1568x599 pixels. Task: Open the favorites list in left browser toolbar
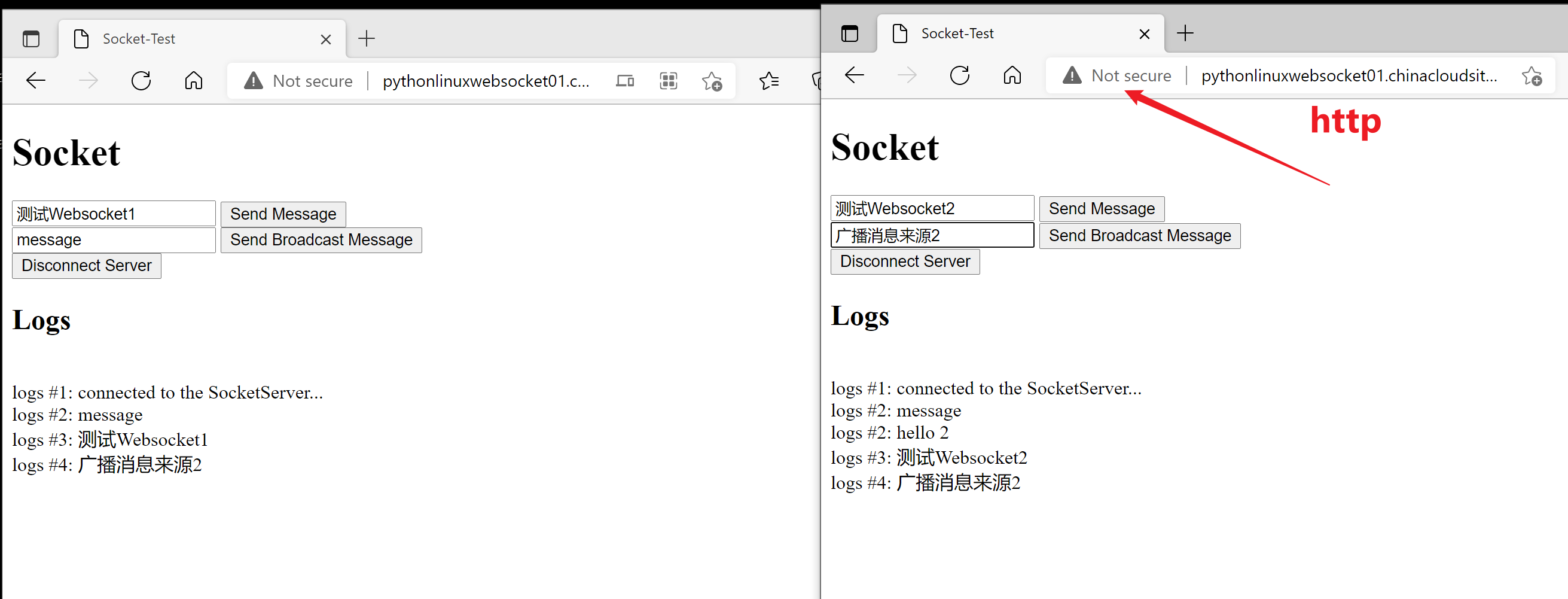(x=769, y=80)
